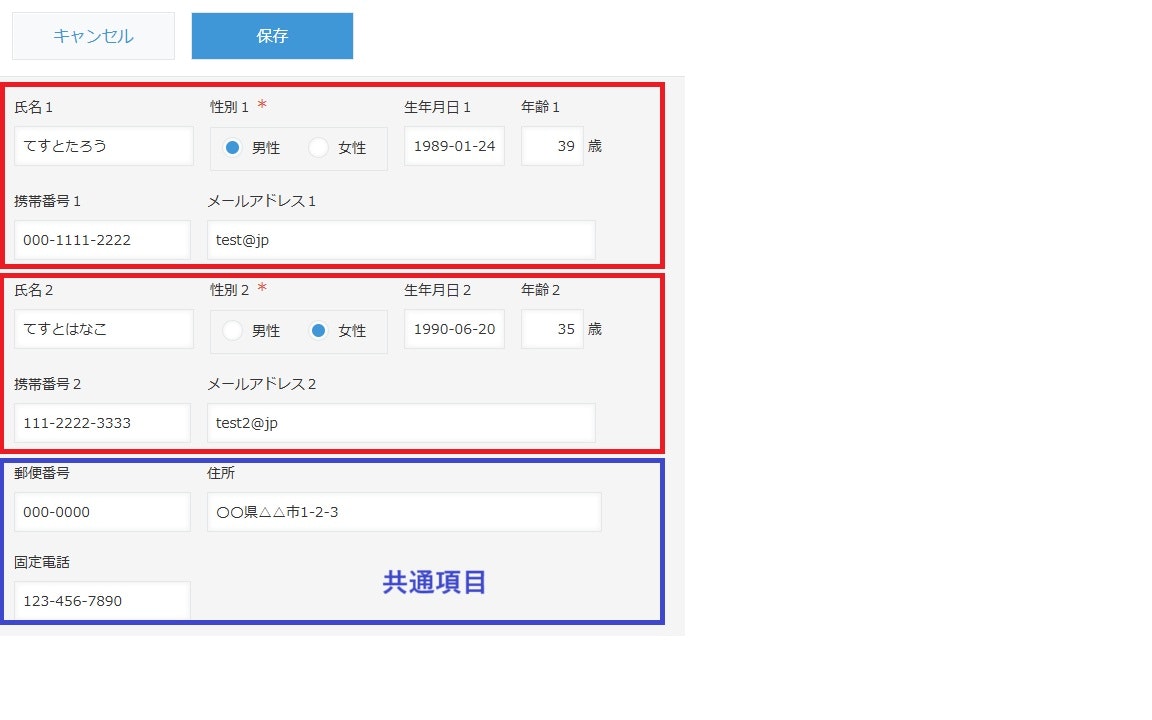Click the 固定電話 label
This screenshot has width=1152, height=720.
pyautogui.click(x=42, y=562)
